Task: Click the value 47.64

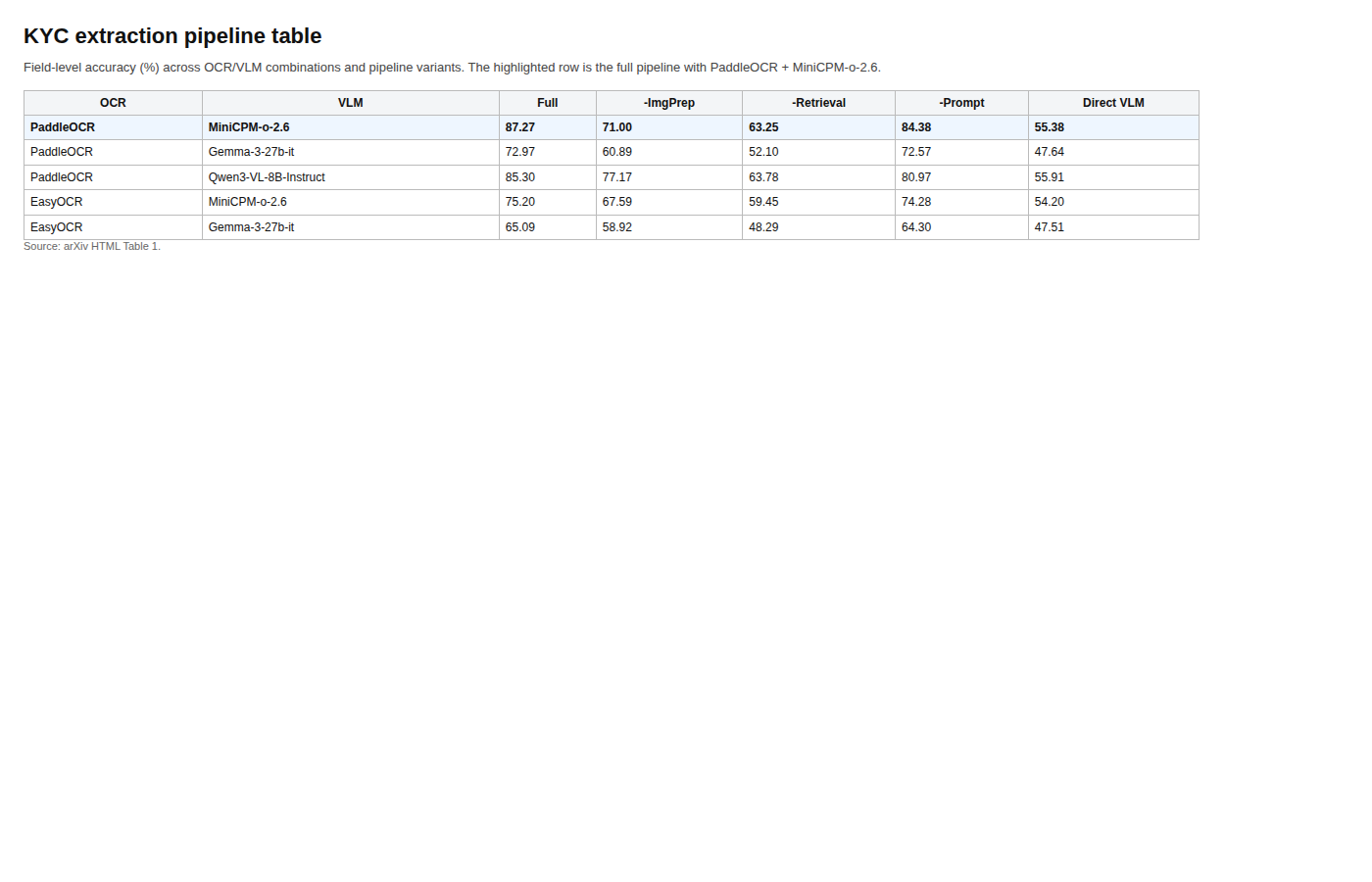Action: click(1050, 152)
